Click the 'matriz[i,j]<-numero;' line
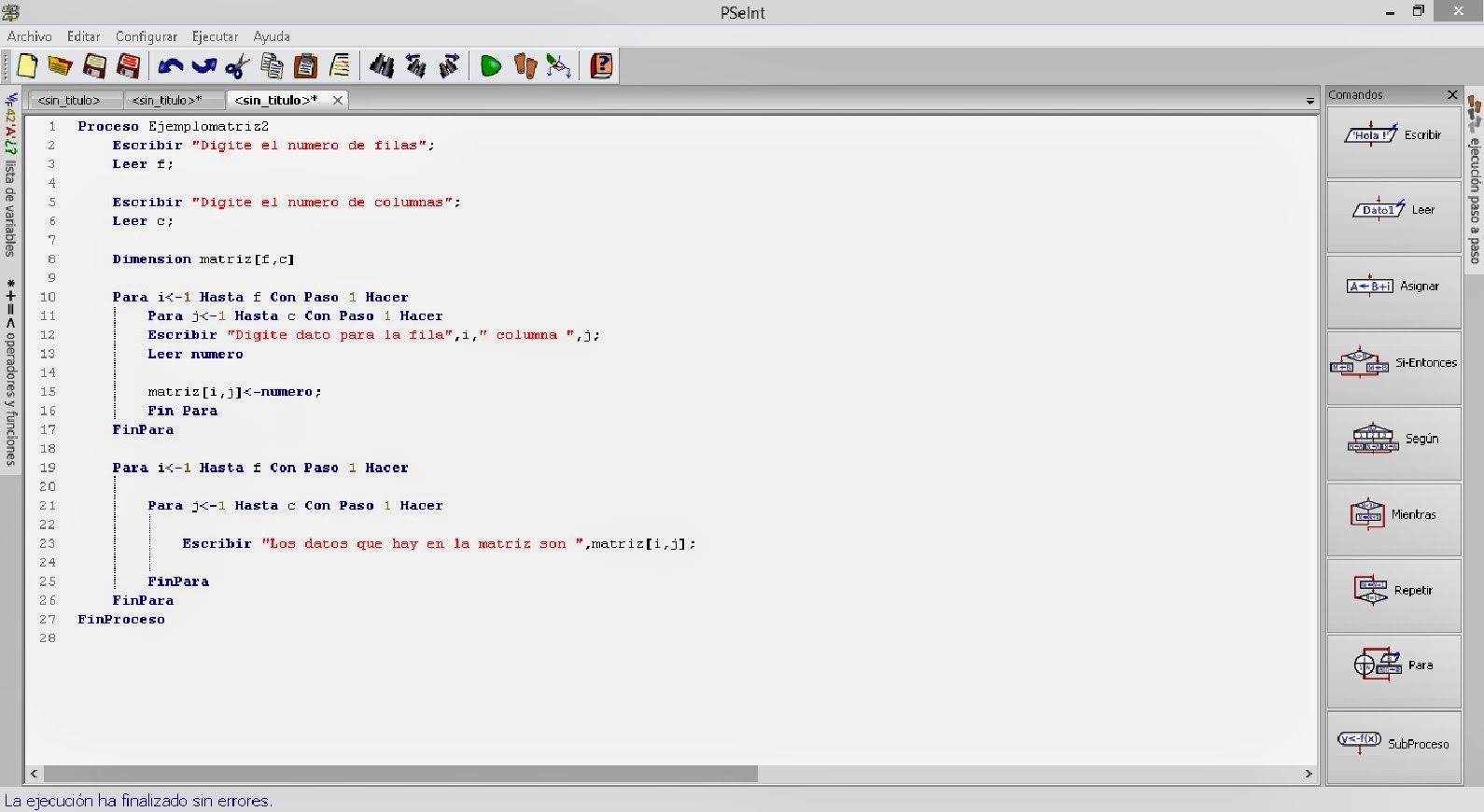The image size is (1484, 812). (234, 392)
